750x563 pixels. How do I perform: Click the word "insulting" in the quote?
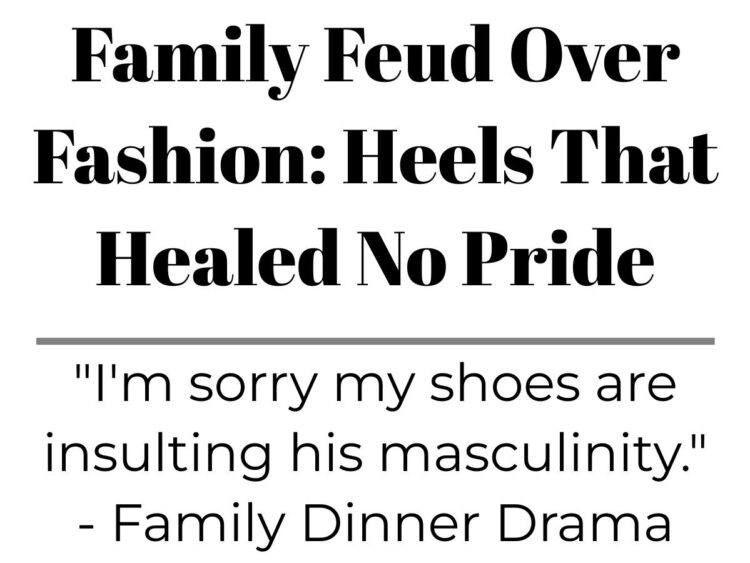click(157, 454)
